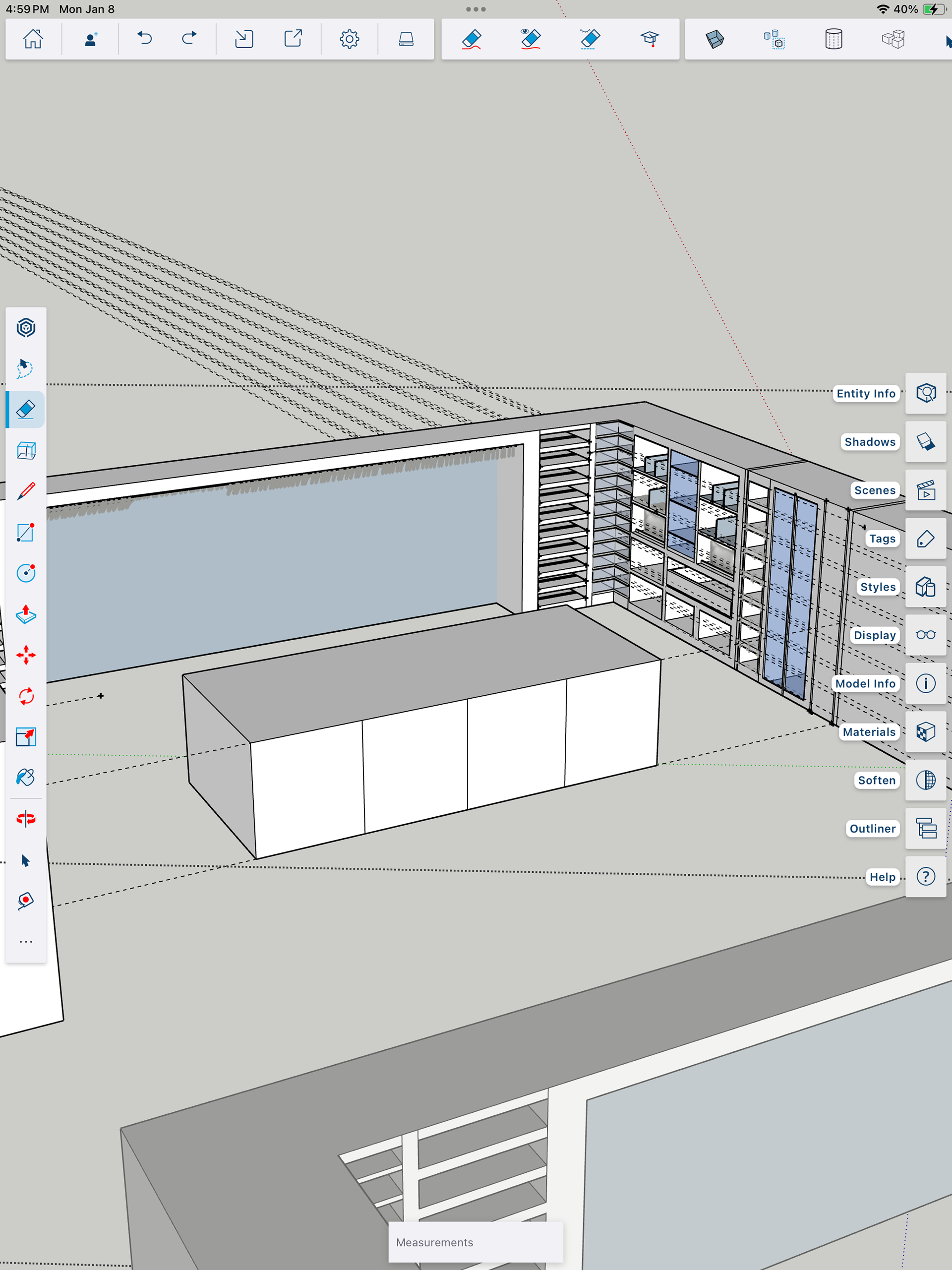This screenshot has width=952, height=1270.
Task: Tap the Measurements input box
Action: [x=476, y=1242]
